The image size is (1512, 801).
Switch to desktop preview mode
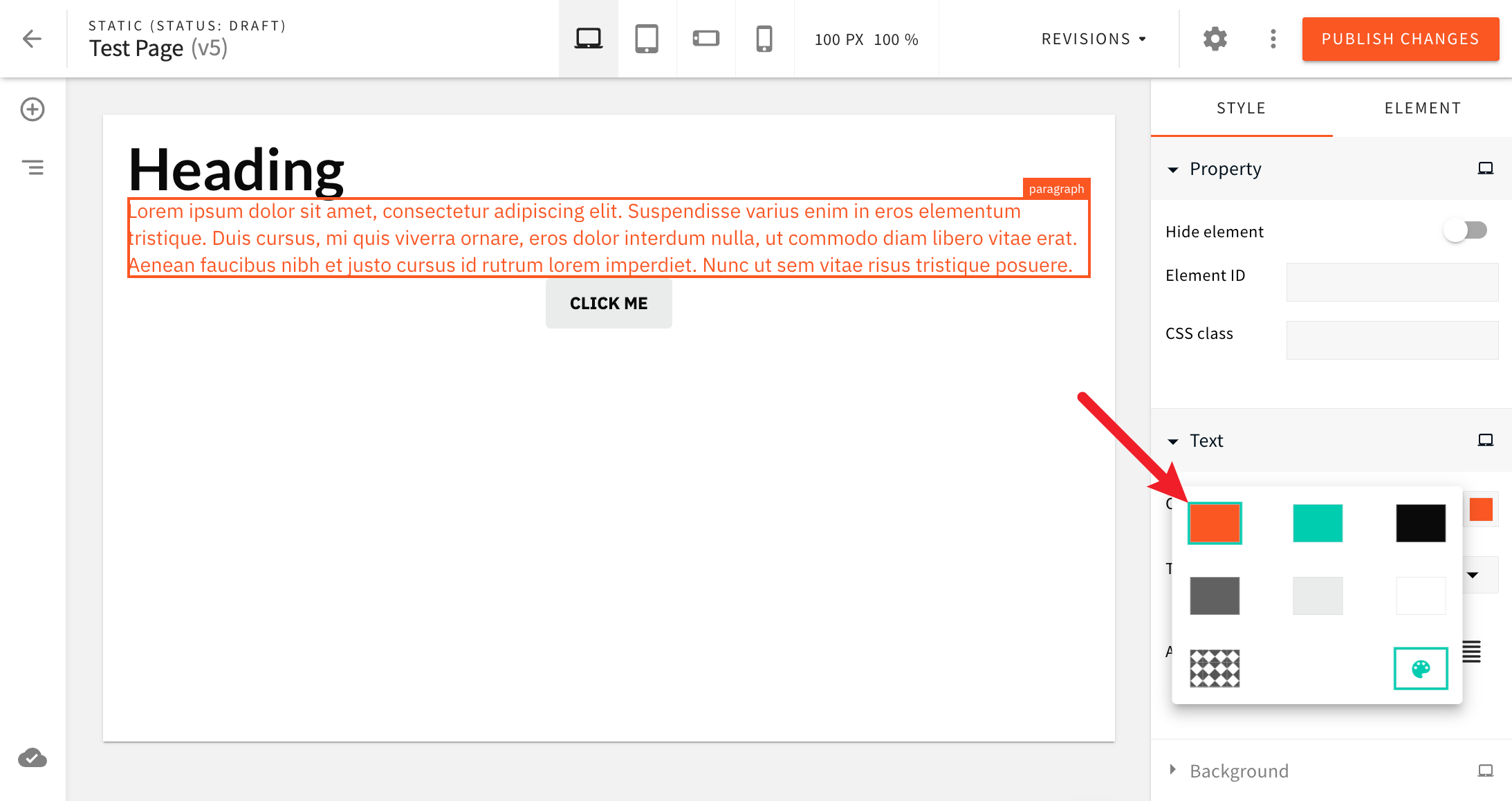click(x=587, y=39)
